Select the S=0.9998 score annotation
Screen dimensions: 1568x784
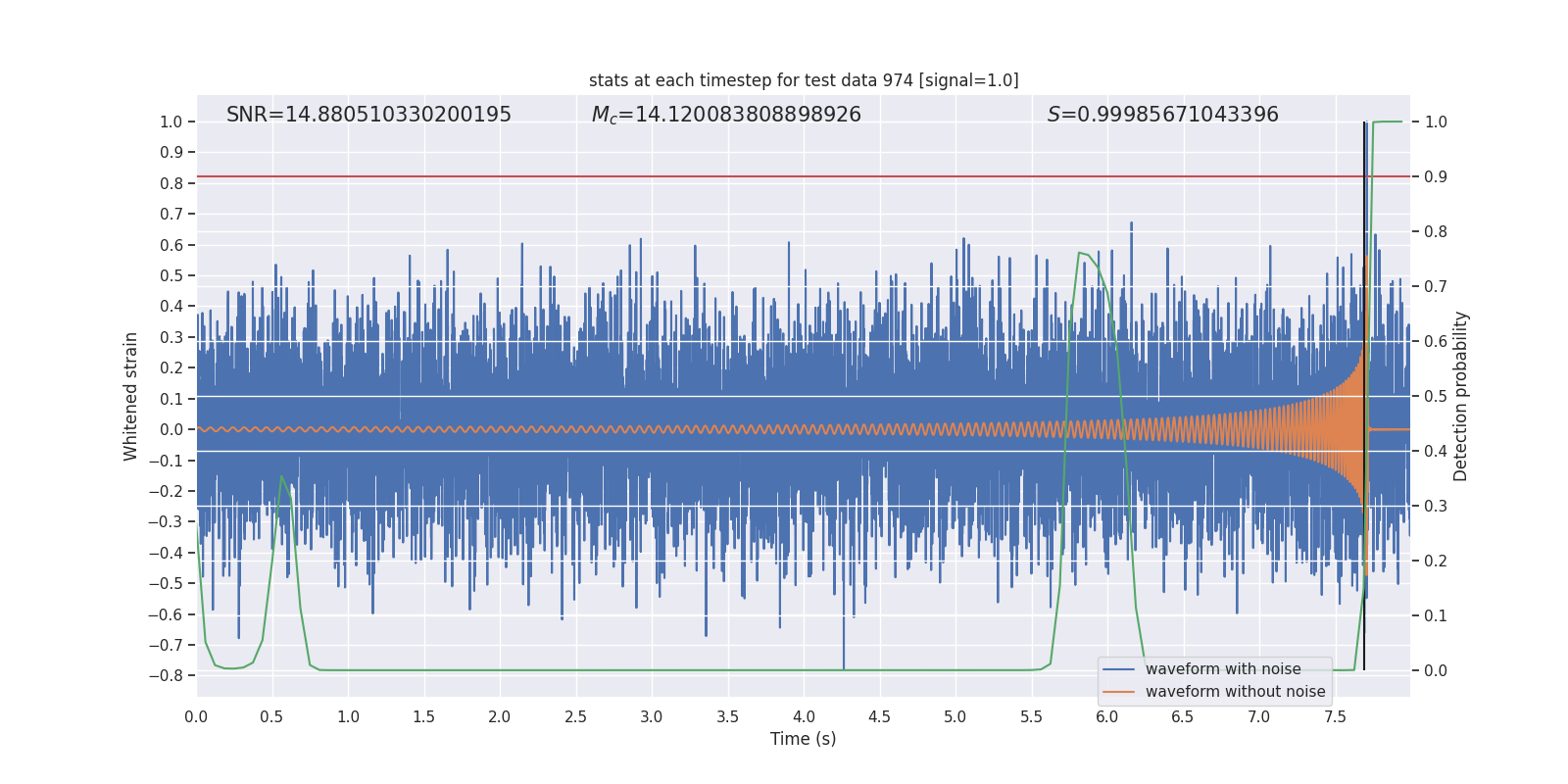click(1162, 115)
